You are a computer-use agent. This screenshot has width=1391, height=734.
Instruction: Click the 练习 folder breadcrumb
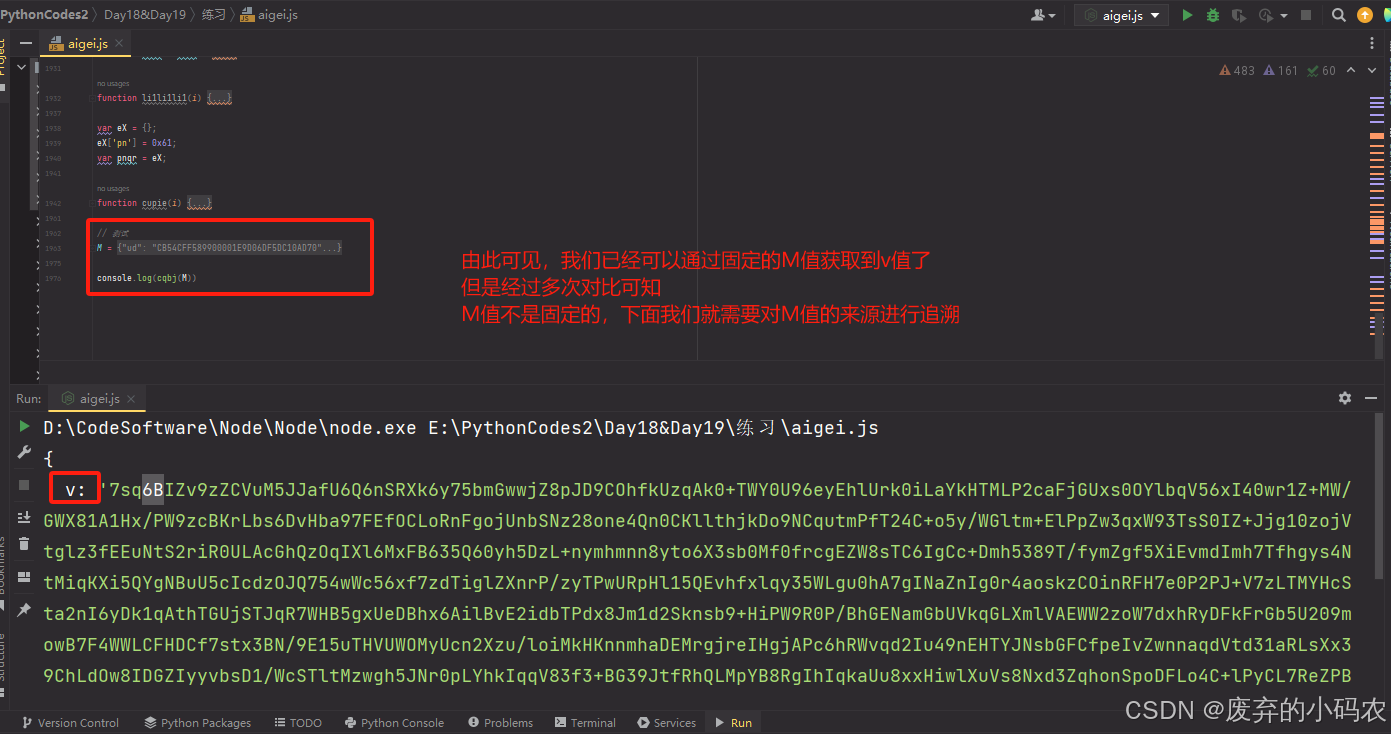(x=216, y=15)
